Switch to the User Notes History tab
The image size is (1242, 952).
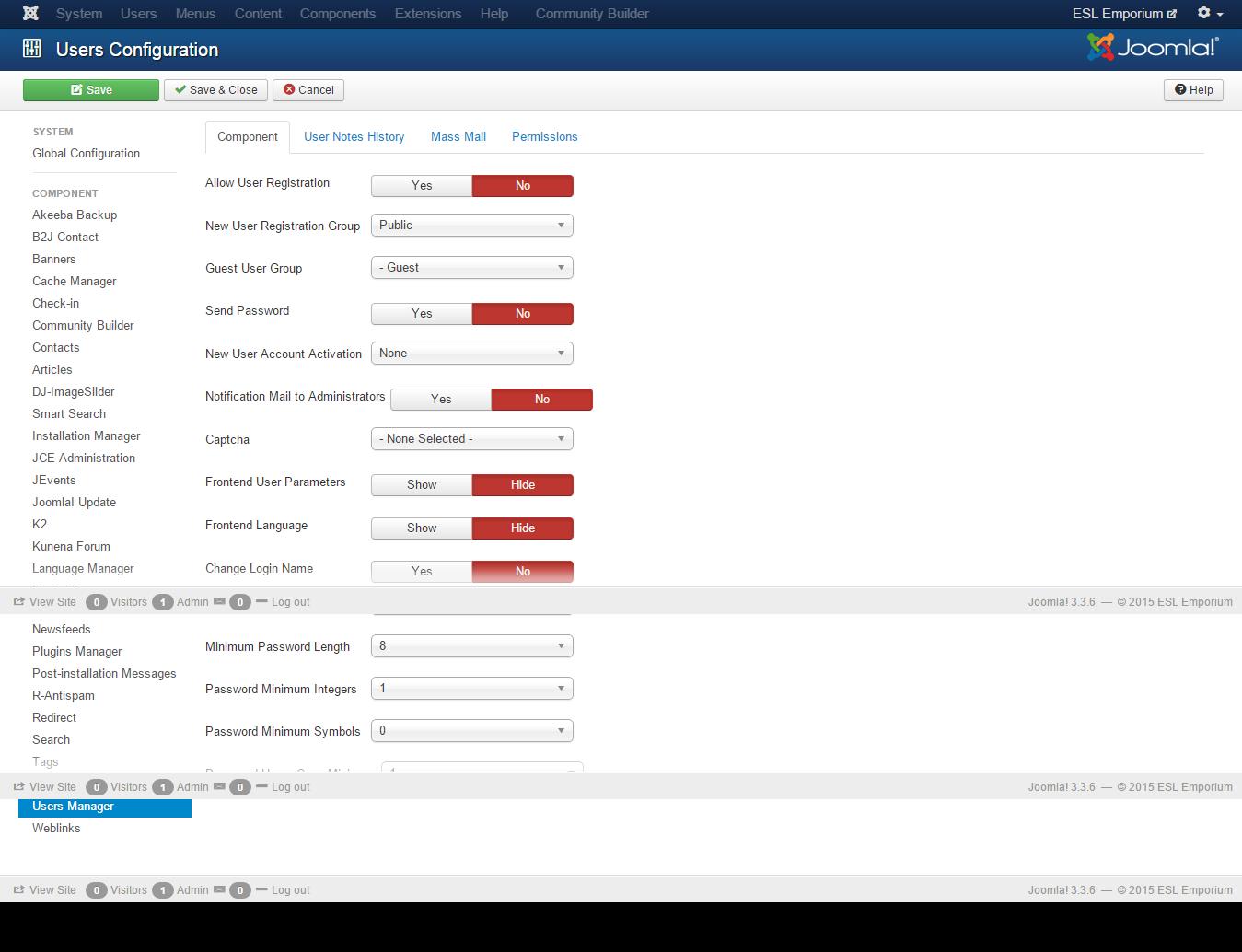click(x=354, y=137)
